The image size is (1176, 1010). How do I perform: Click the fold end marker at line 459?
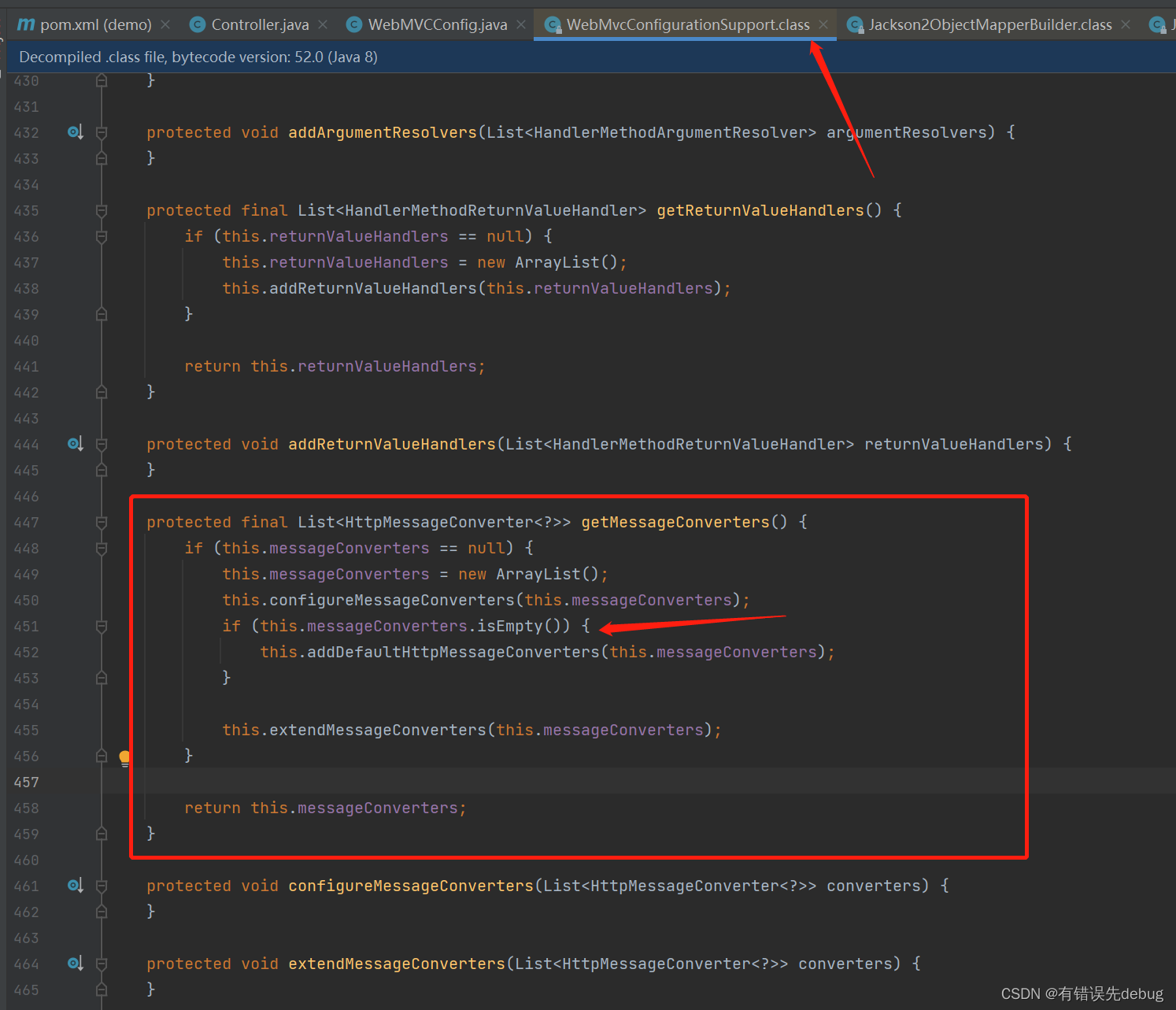coord(102,834)
